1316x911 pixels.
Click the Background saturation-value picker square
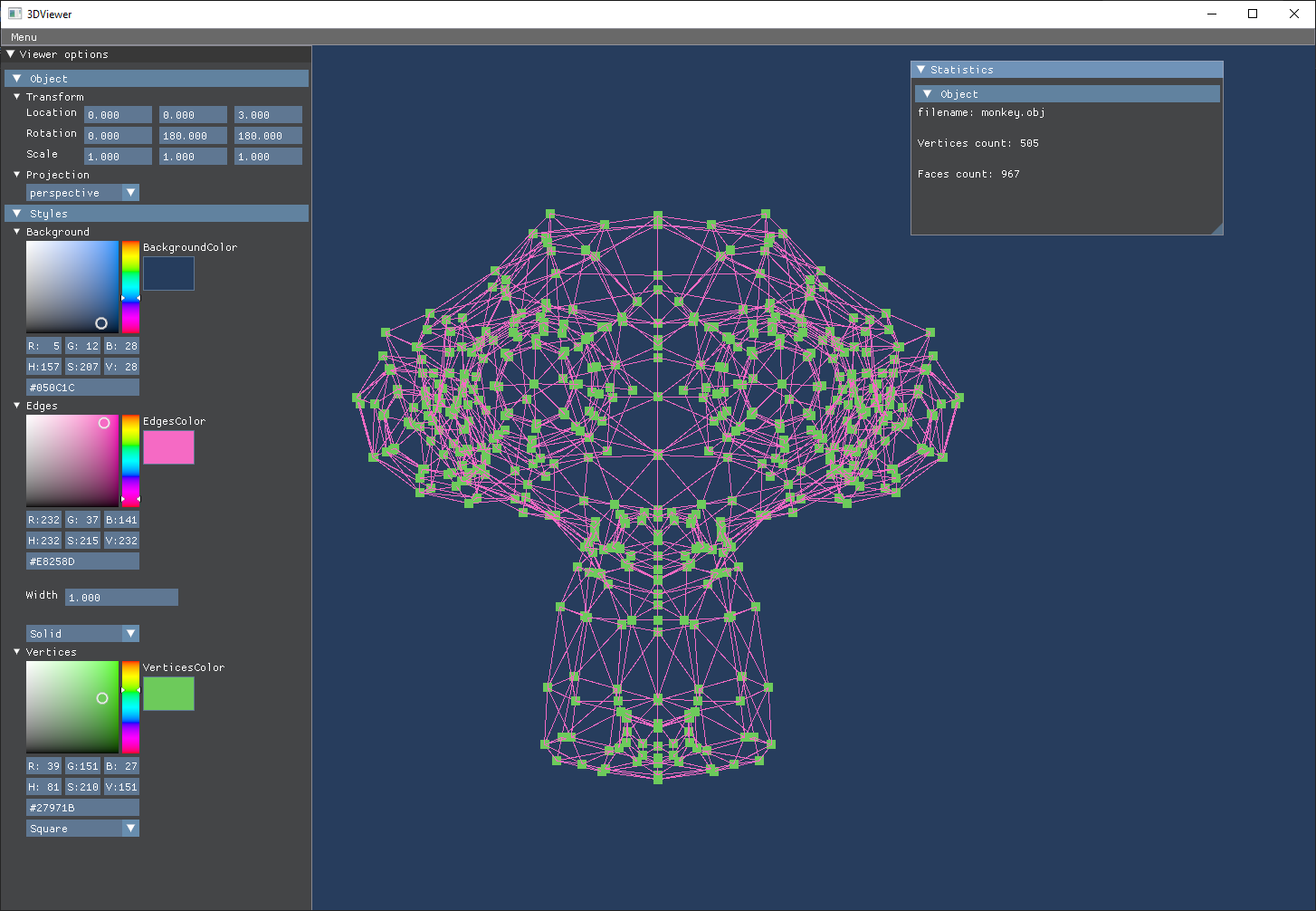tap(72, 287)
